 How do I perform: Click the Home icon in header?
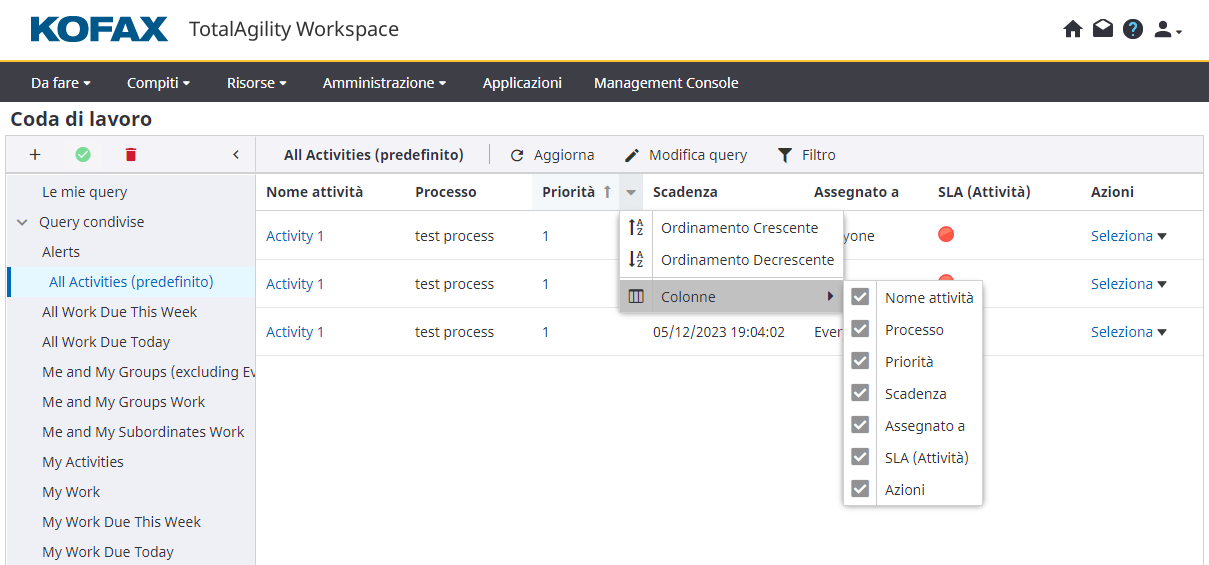coord(1072,30)
